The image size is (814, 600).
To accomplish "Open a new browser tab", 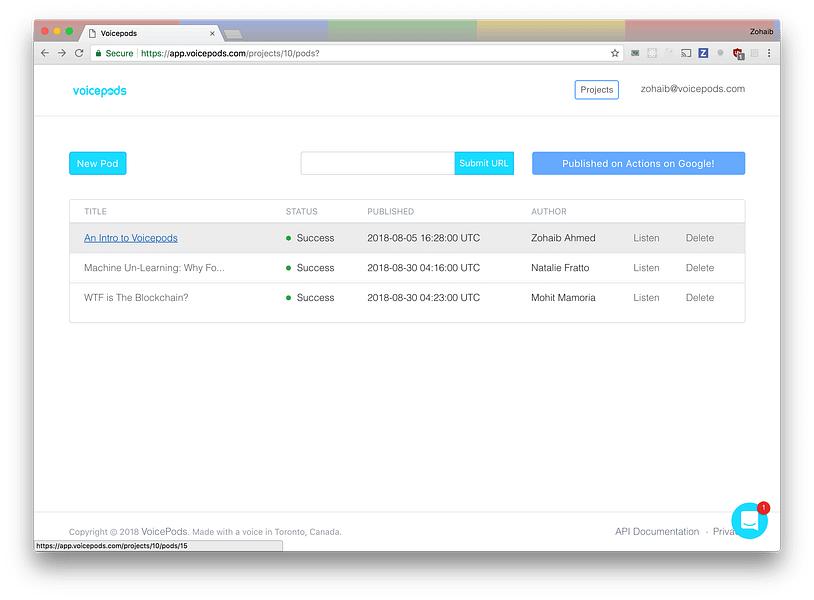I will coord(233,34).
